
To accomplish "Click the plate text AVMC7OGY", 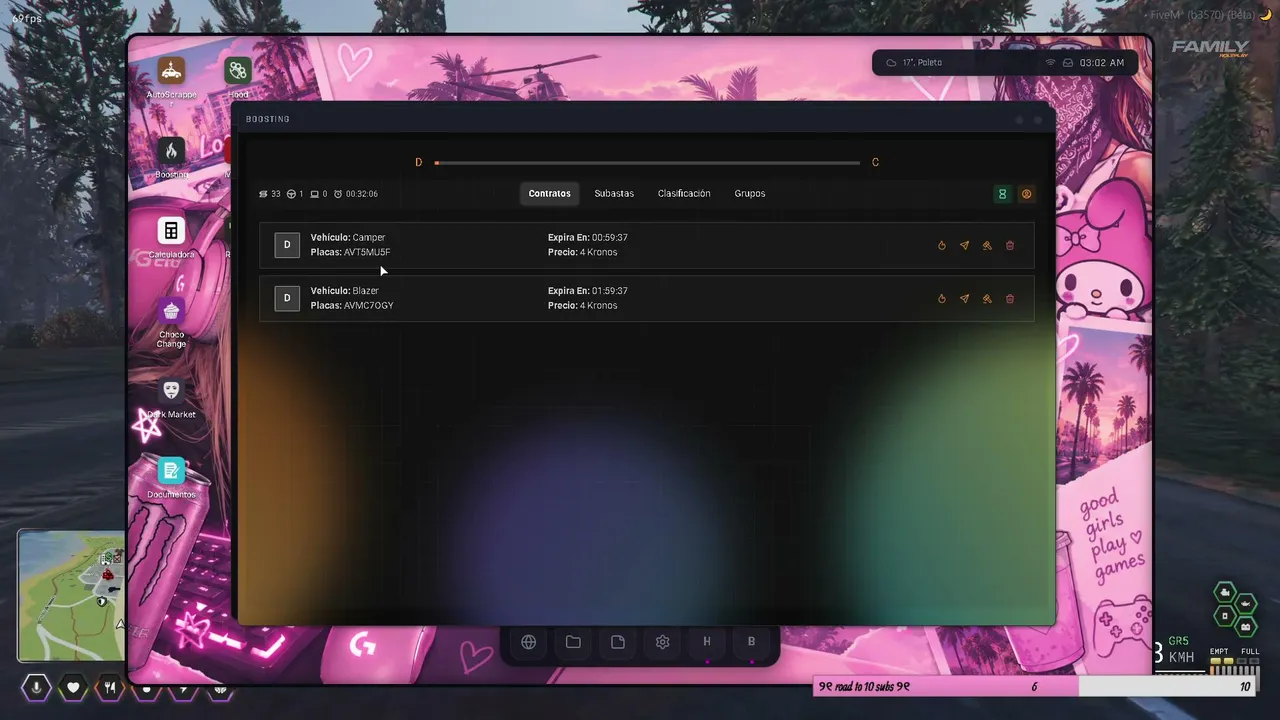I will 369,305.
